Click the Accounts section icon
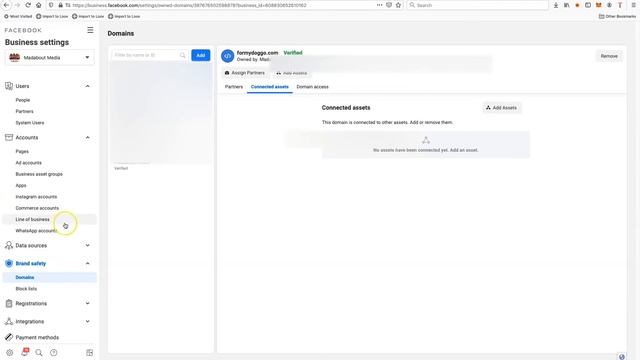Viewport: 640px width, 360px height. (x=9, y=137)
